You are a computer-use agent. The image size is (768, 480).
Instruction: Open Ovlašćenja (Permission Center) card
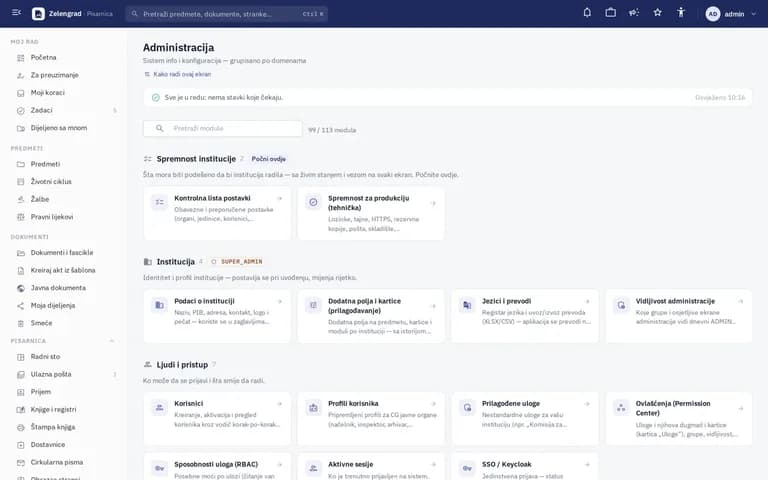[x=679, y=418]
